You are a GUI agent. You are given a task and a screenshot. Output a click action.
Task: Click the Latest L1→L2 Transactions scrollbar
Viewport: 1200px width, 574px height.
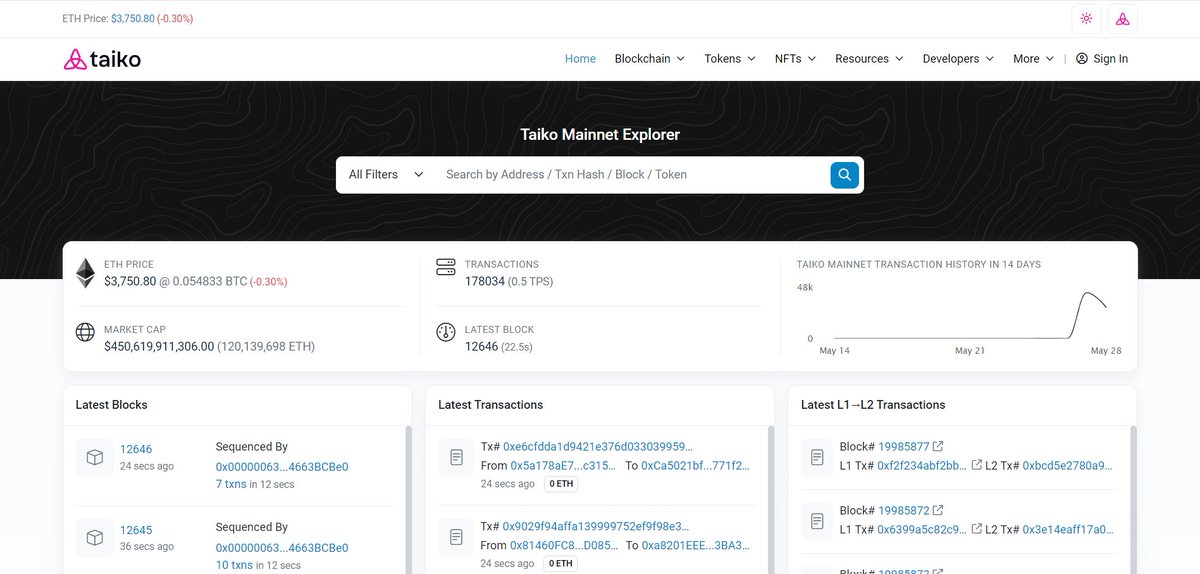pyautogui.click(x=1133, y=499)
